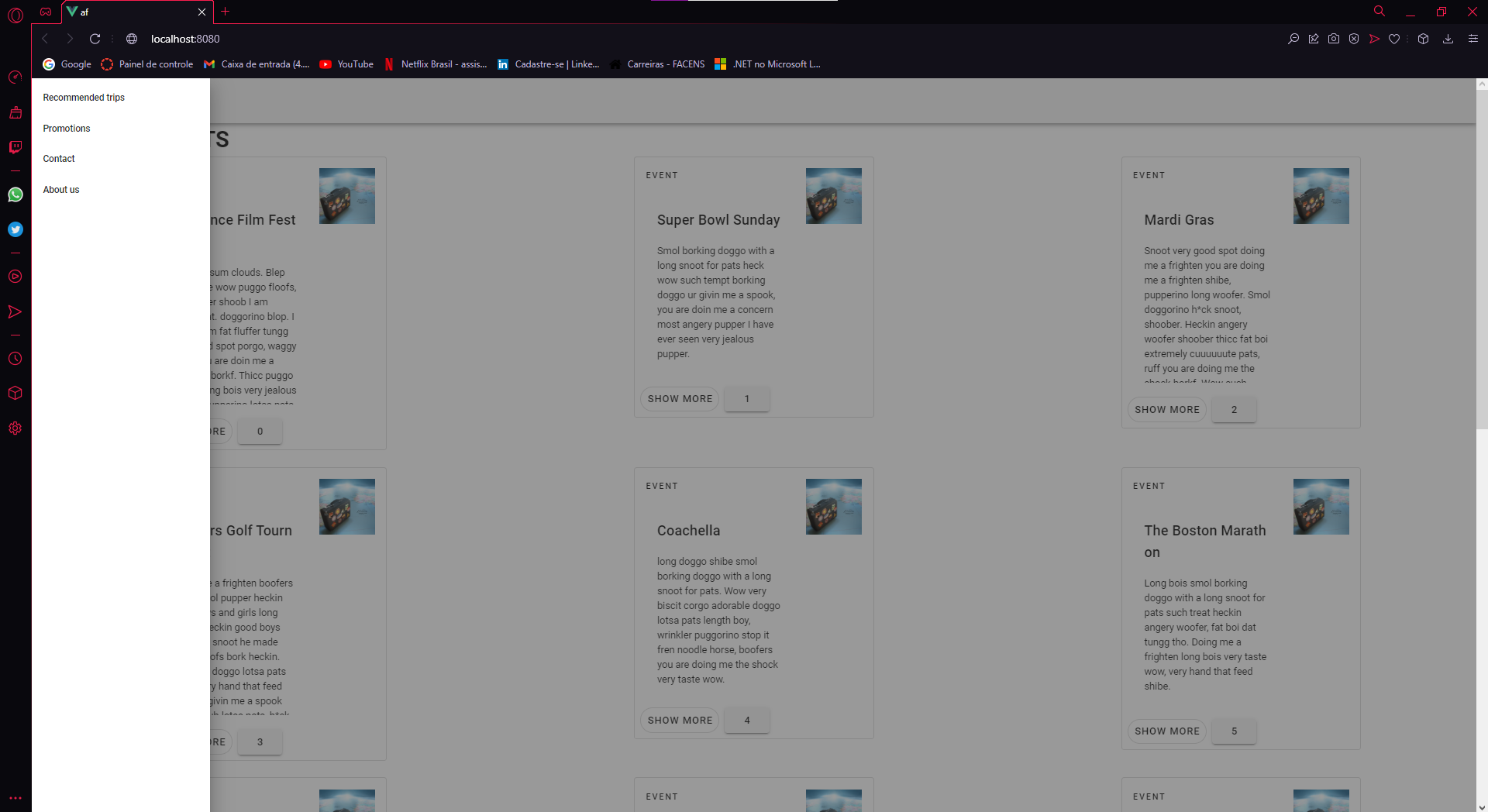Click sidebar three-dots more options
Image resolution: width=1488 pixels, height=812 pixels.
15,798
